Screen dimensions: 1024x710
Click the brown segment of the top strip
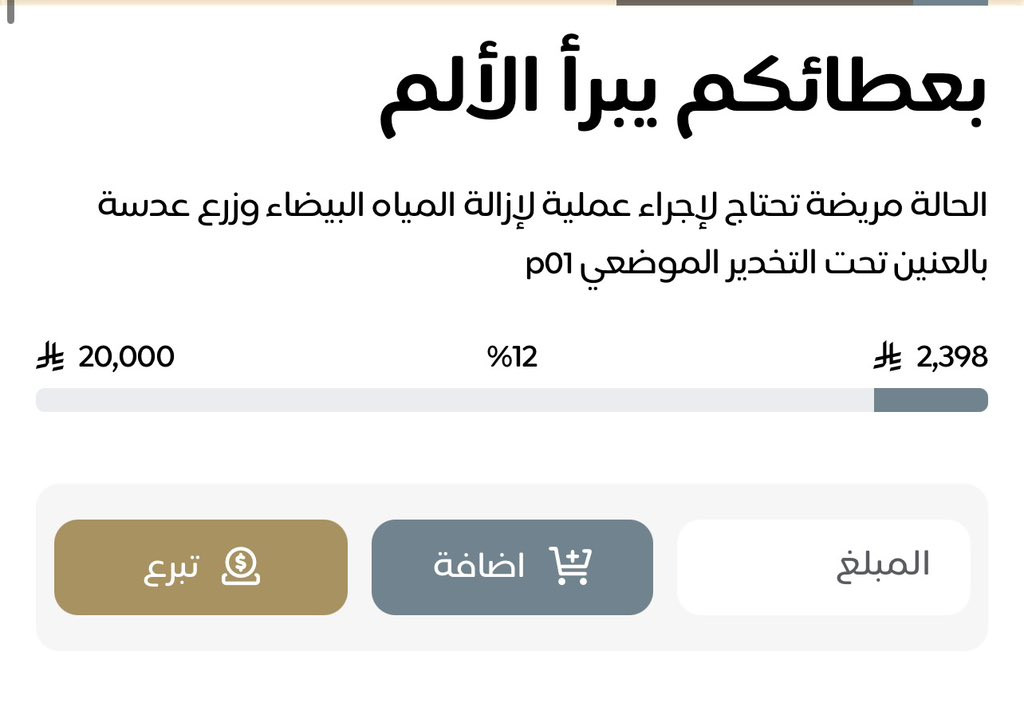click(x=764, y=3)
